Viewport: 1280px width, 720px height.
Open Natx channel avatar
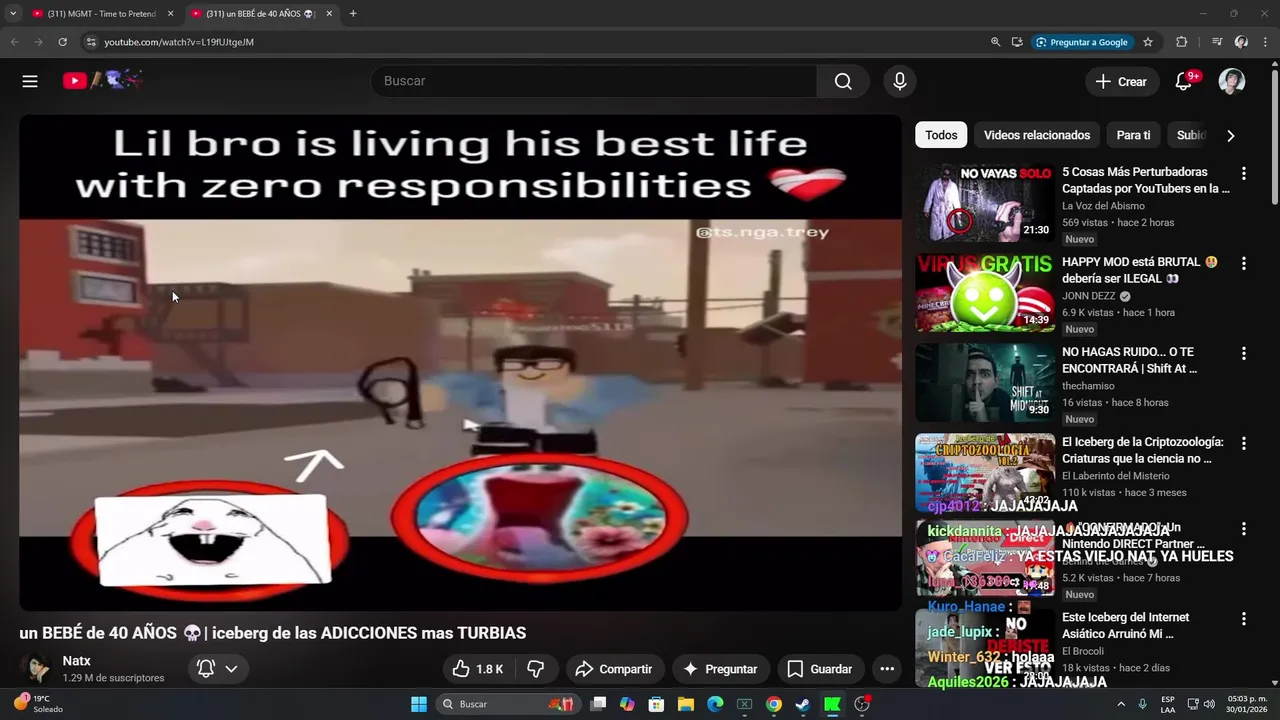(x=36, y=669)
